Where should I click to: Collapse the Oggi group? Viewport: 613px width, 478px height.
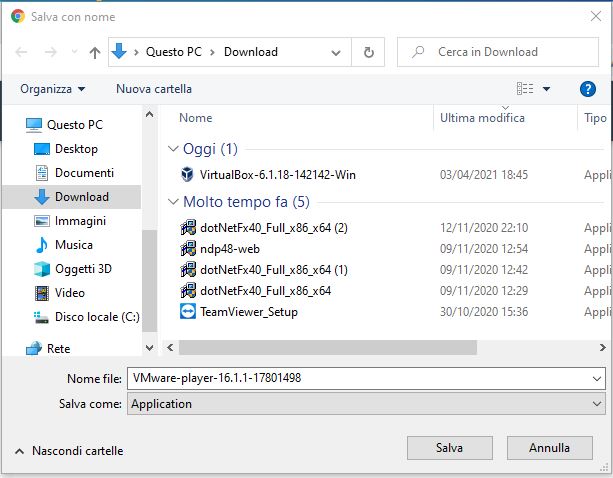click(172, 149)
